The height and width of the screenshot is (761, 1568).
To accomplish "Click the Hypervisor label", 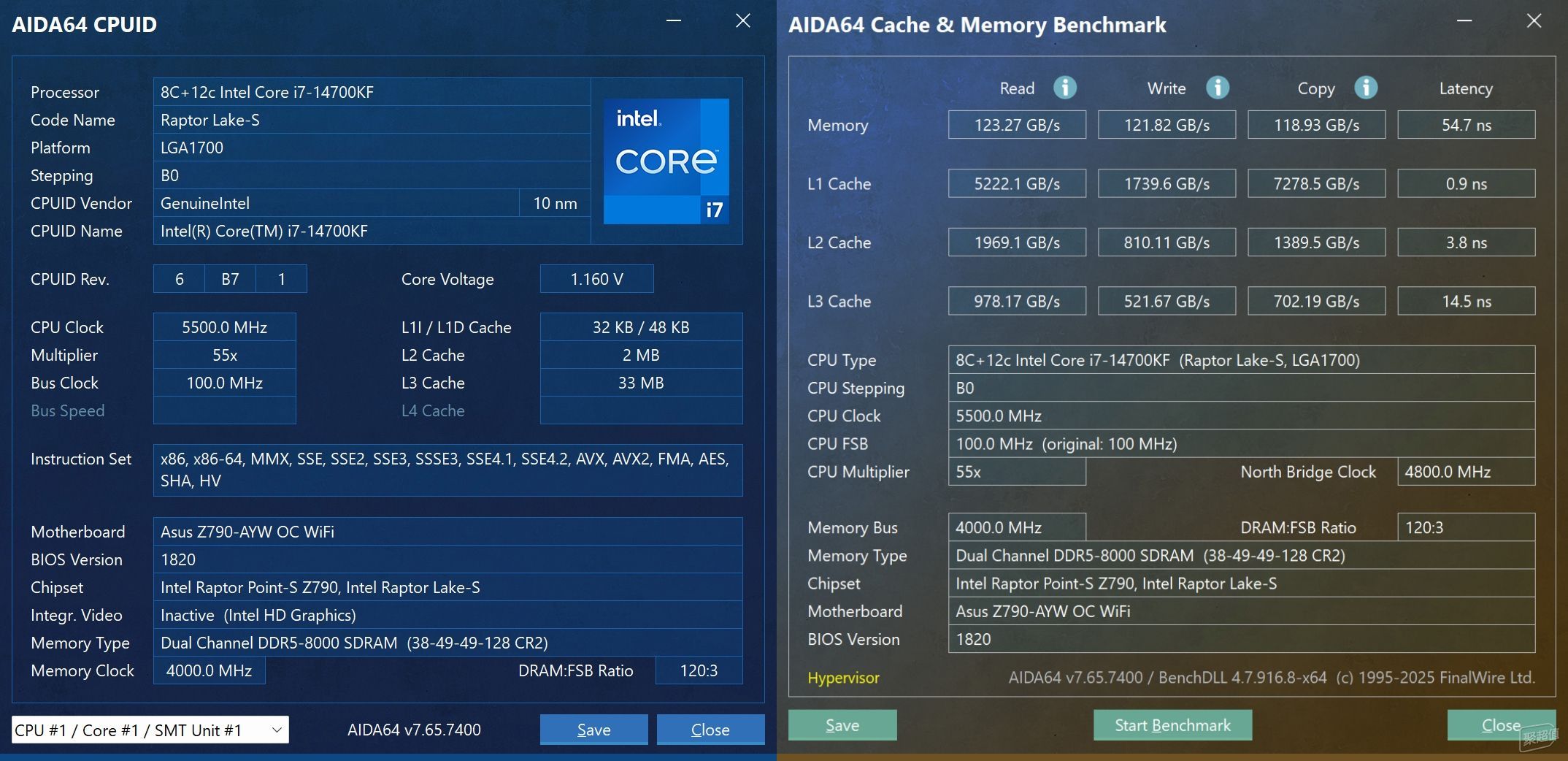I will tap(843, 678).
